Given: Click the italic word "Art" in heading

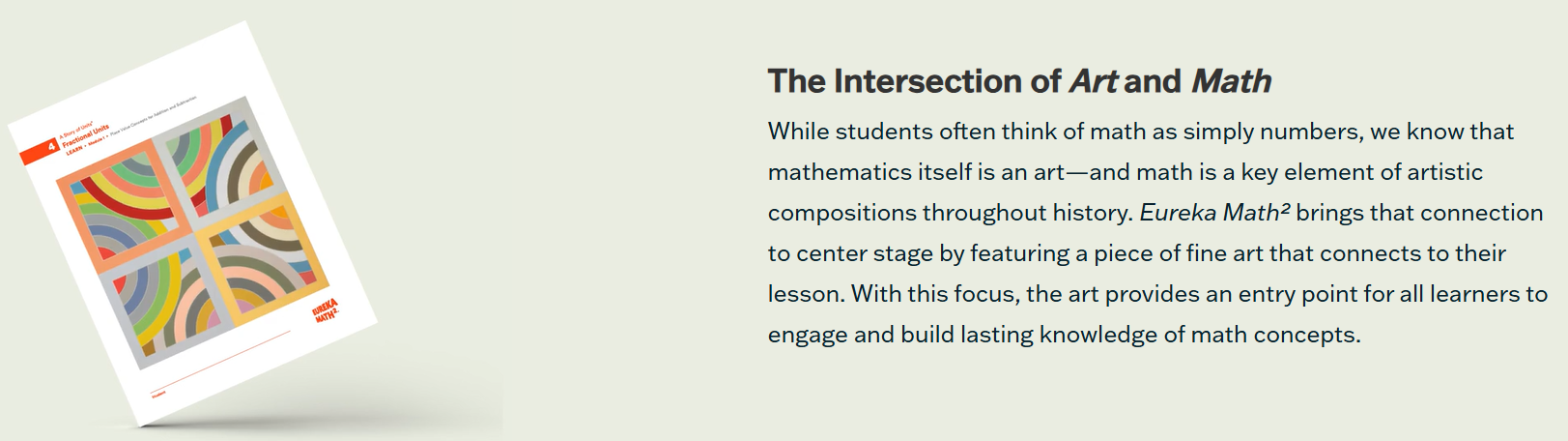Looking at the screenshot, I should coord(1094,81).
